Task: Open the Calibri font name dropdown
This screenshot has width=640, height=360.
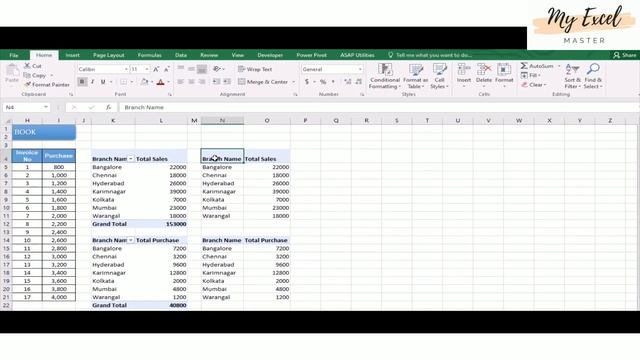Action: tap(126, 69)
